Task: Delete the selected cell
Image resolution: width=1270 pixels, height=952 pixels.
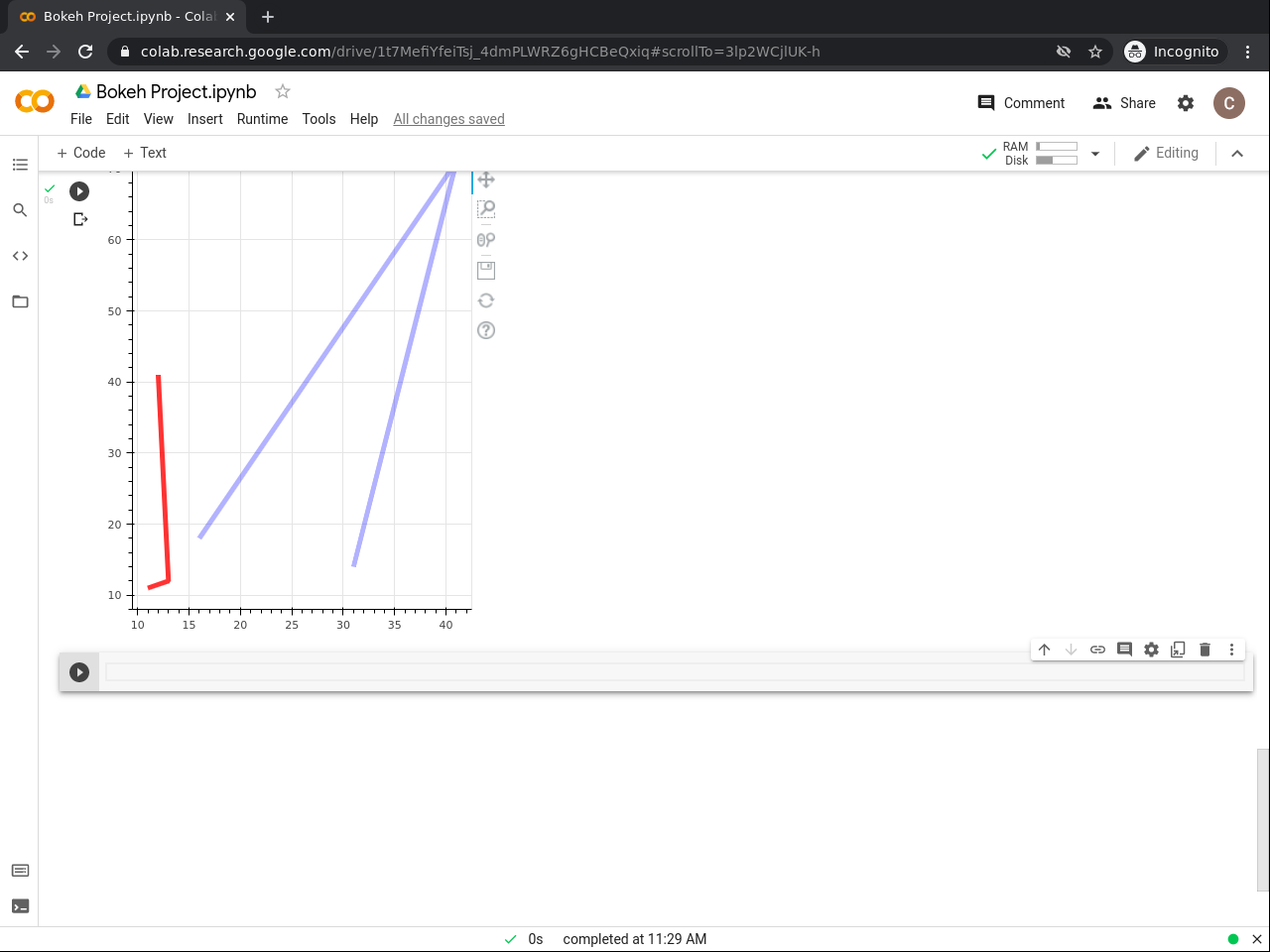Action: 1206,650
